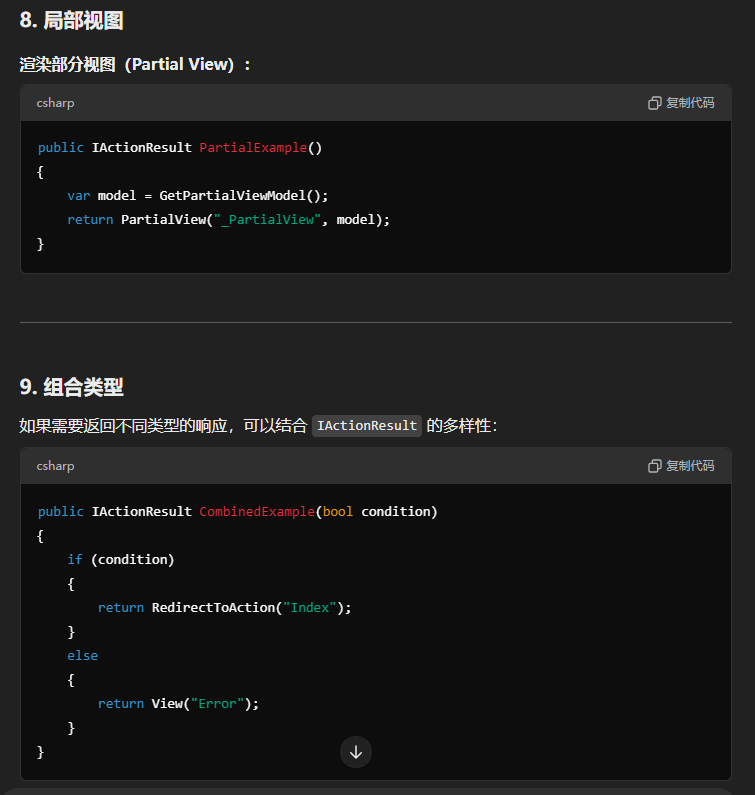
Task: Click the "Index" string in RedirectToAction
Action: click(311, 608)
